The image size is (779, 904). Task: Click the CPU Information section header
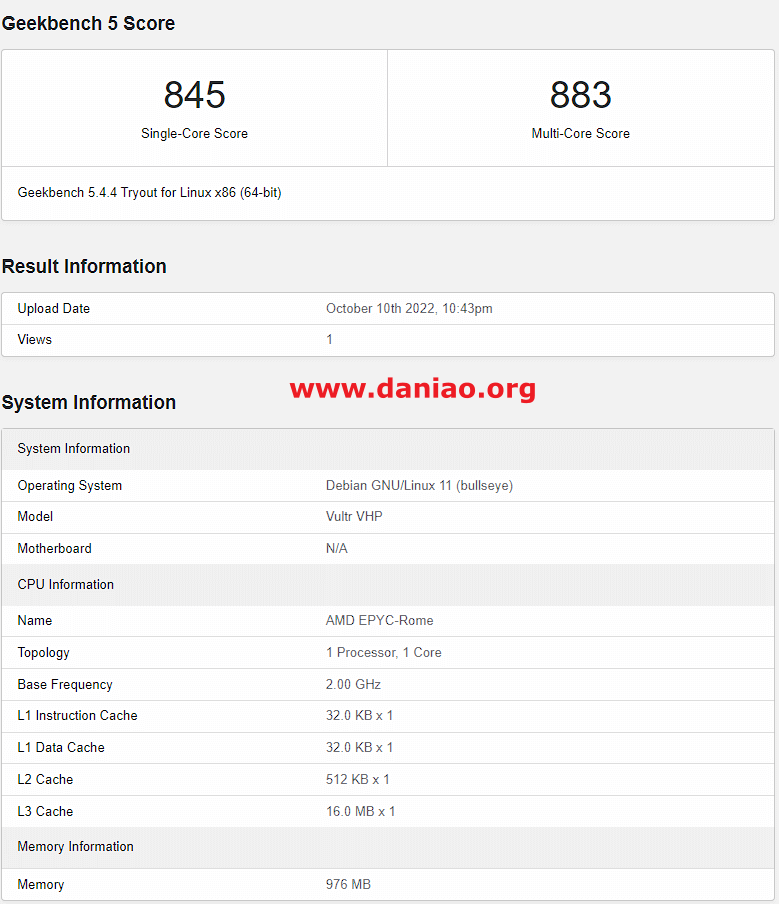387,585
